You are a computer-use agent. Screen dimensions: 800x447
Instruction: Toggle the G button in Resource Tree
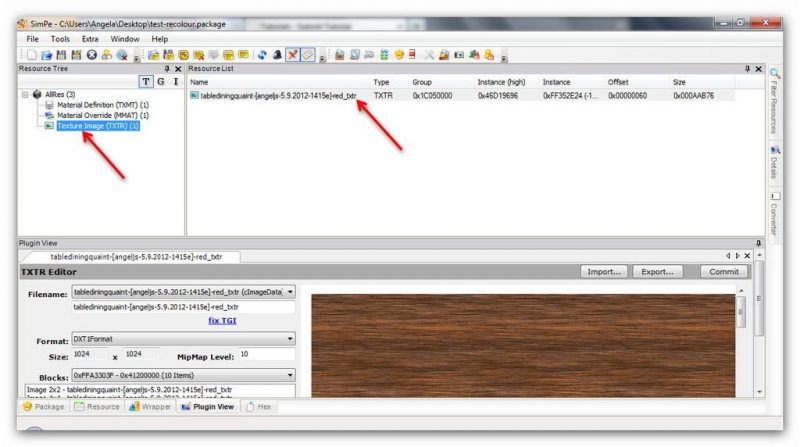161,82
